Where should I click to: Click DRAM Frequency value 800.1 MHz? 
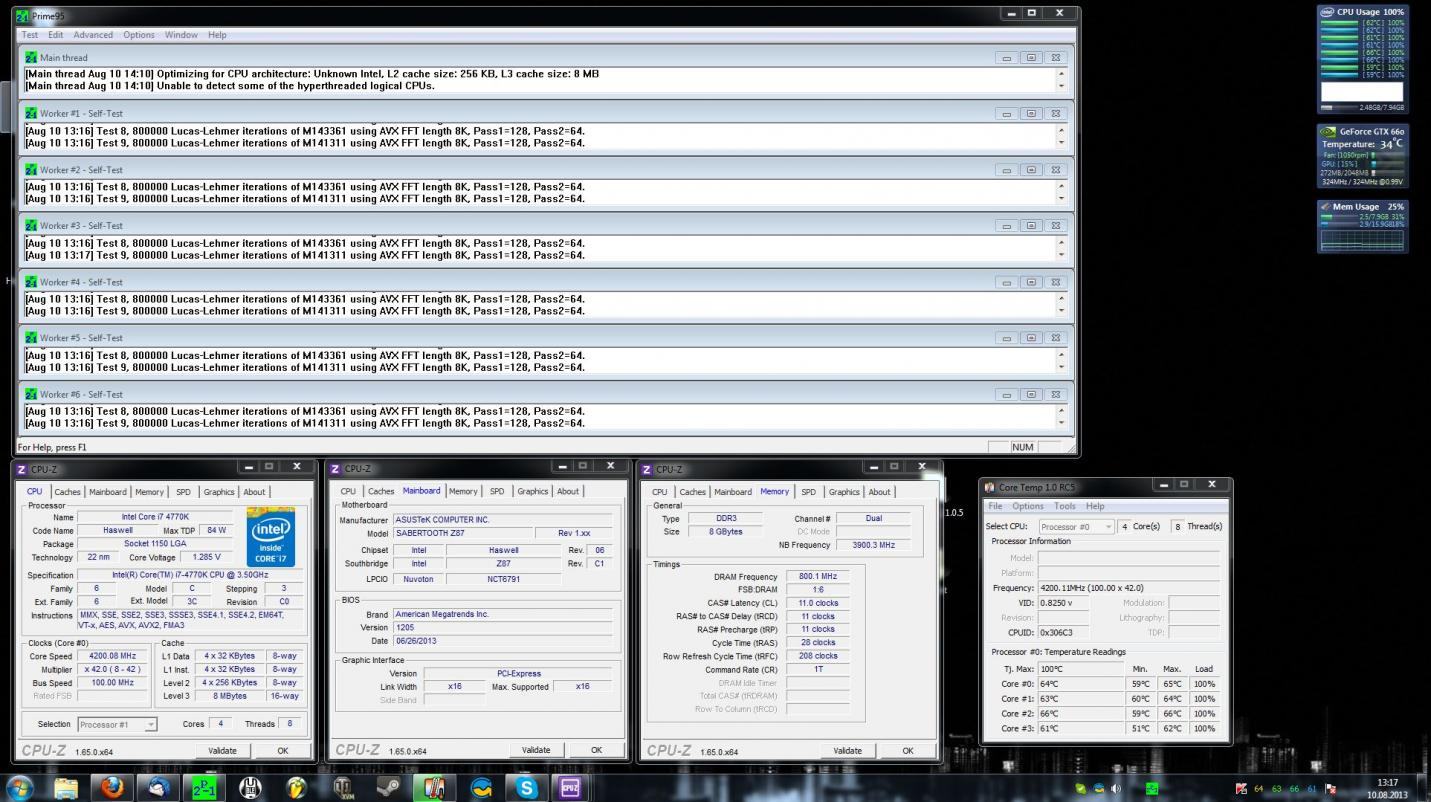pos(817,577)
